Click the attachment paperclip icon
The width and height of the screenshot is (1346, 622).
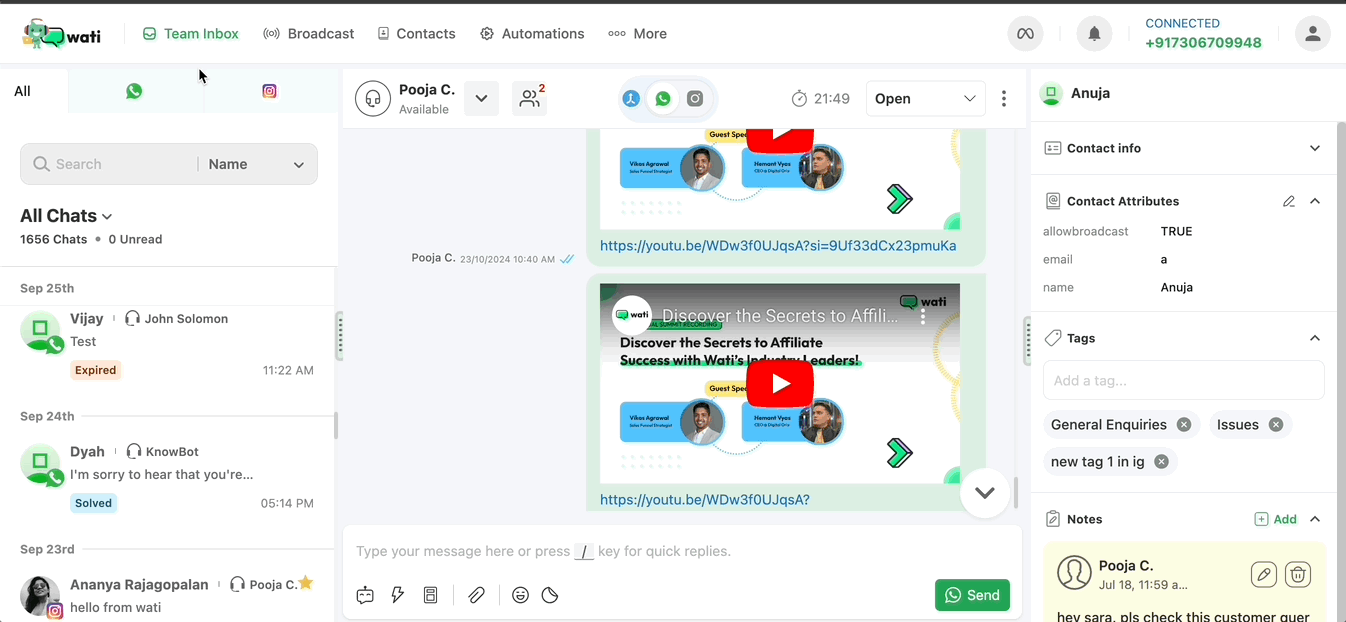pyautogui.click(x=477, y=595)
